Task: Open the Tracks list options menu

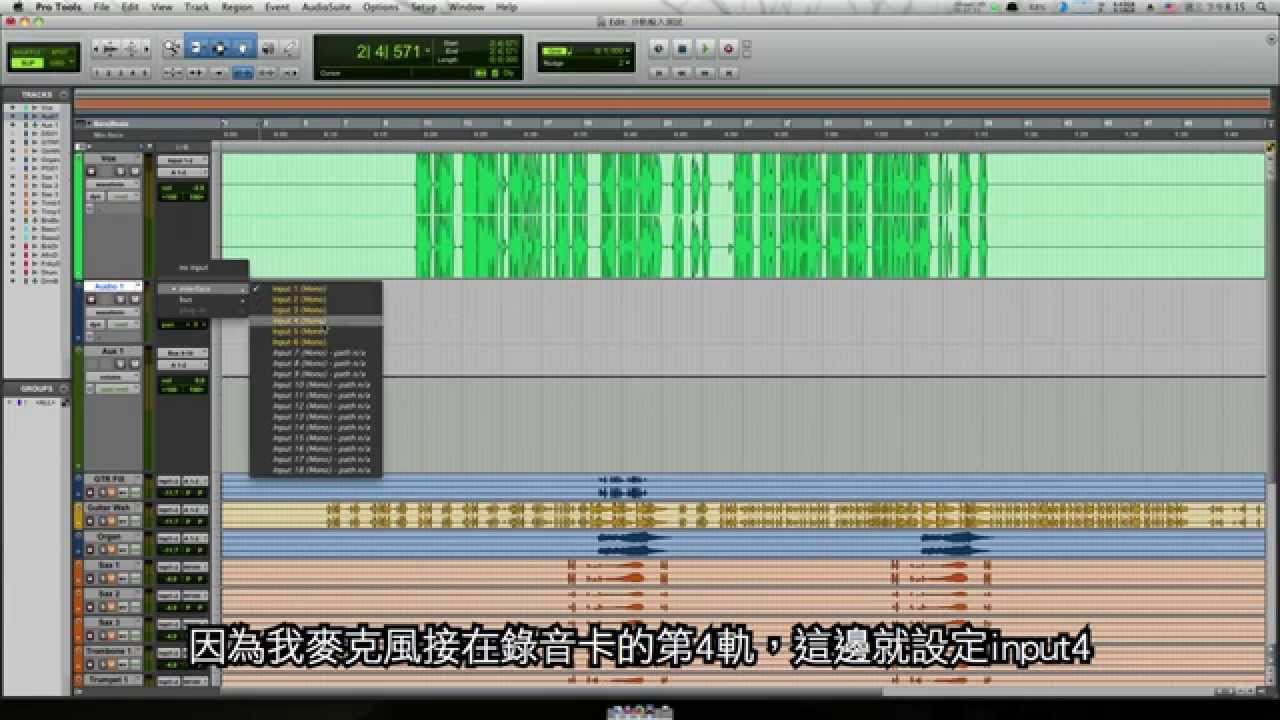Action: coord(64,94)
